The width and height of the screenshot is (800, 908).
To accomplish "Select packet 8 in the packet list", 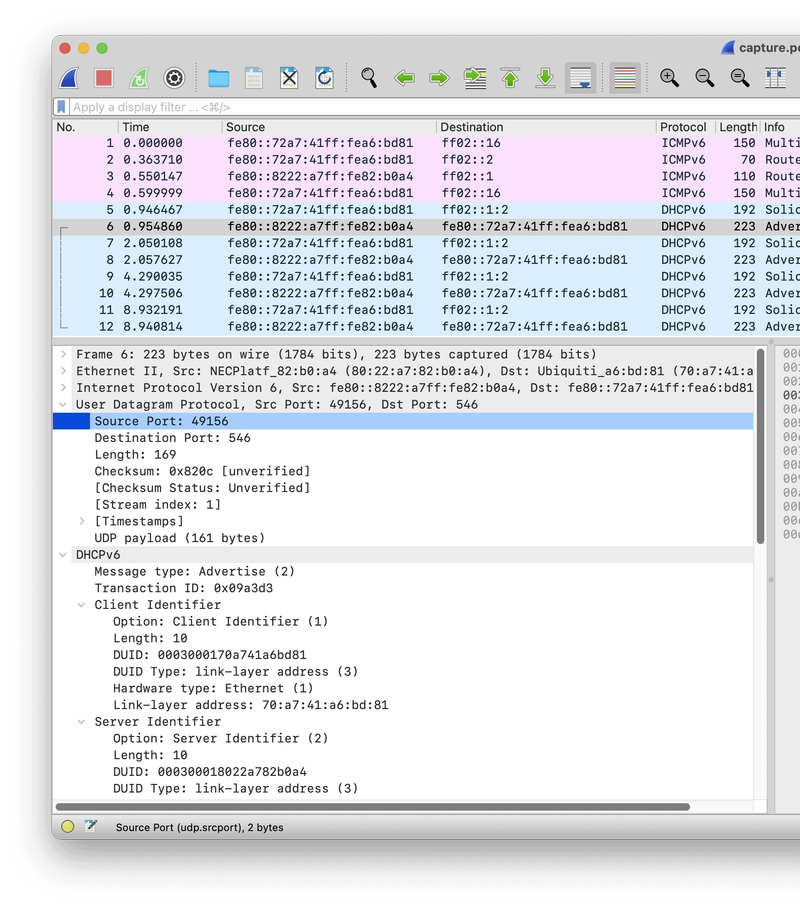I will [x=300, y=260].
